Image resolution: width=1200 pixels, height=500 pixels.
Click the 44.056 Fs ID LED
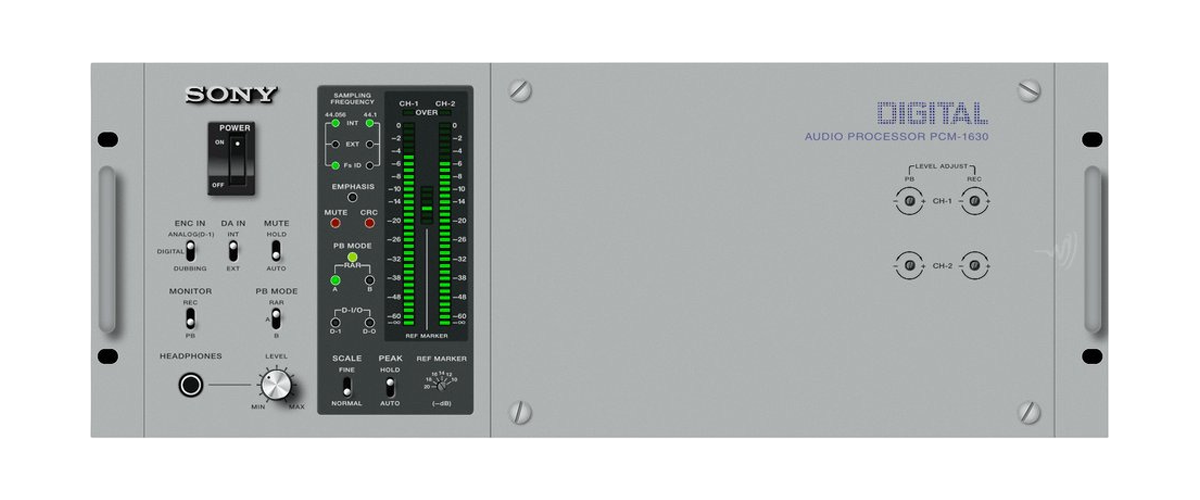[x=335, y=164]
